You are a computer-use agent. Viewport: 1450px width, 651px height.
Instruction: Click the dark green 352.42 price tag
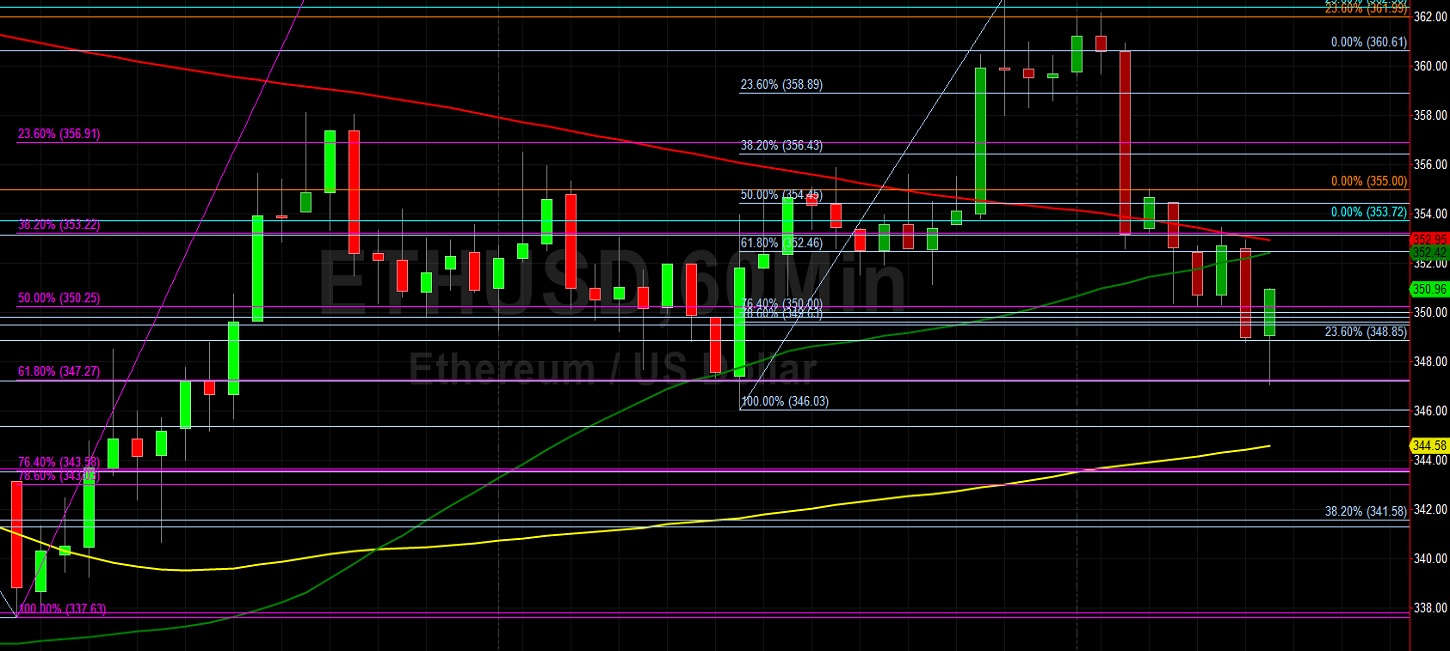pos(1430,254)
